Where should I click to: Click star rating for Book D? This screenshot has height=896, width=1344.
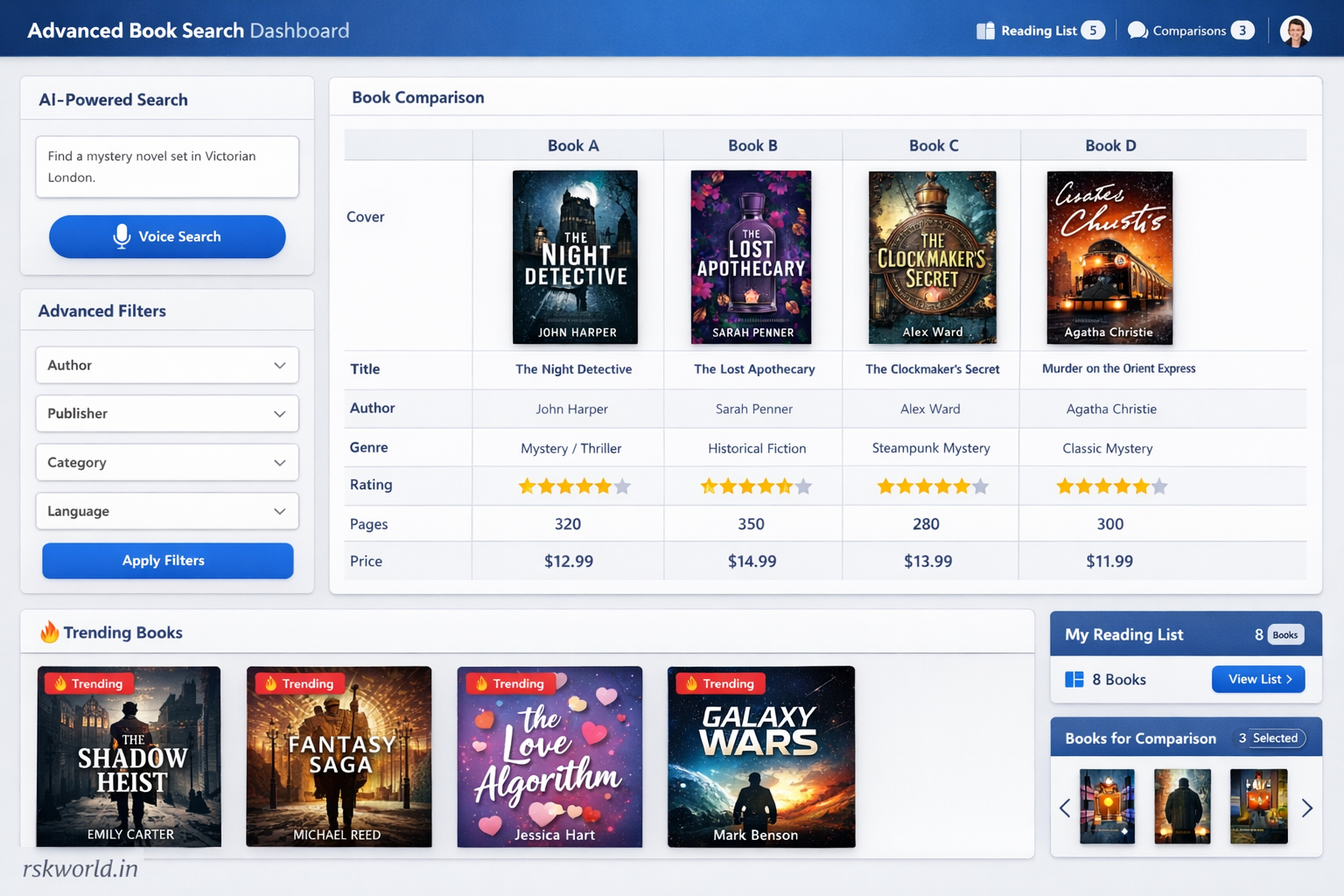(x=1111, y=486)
